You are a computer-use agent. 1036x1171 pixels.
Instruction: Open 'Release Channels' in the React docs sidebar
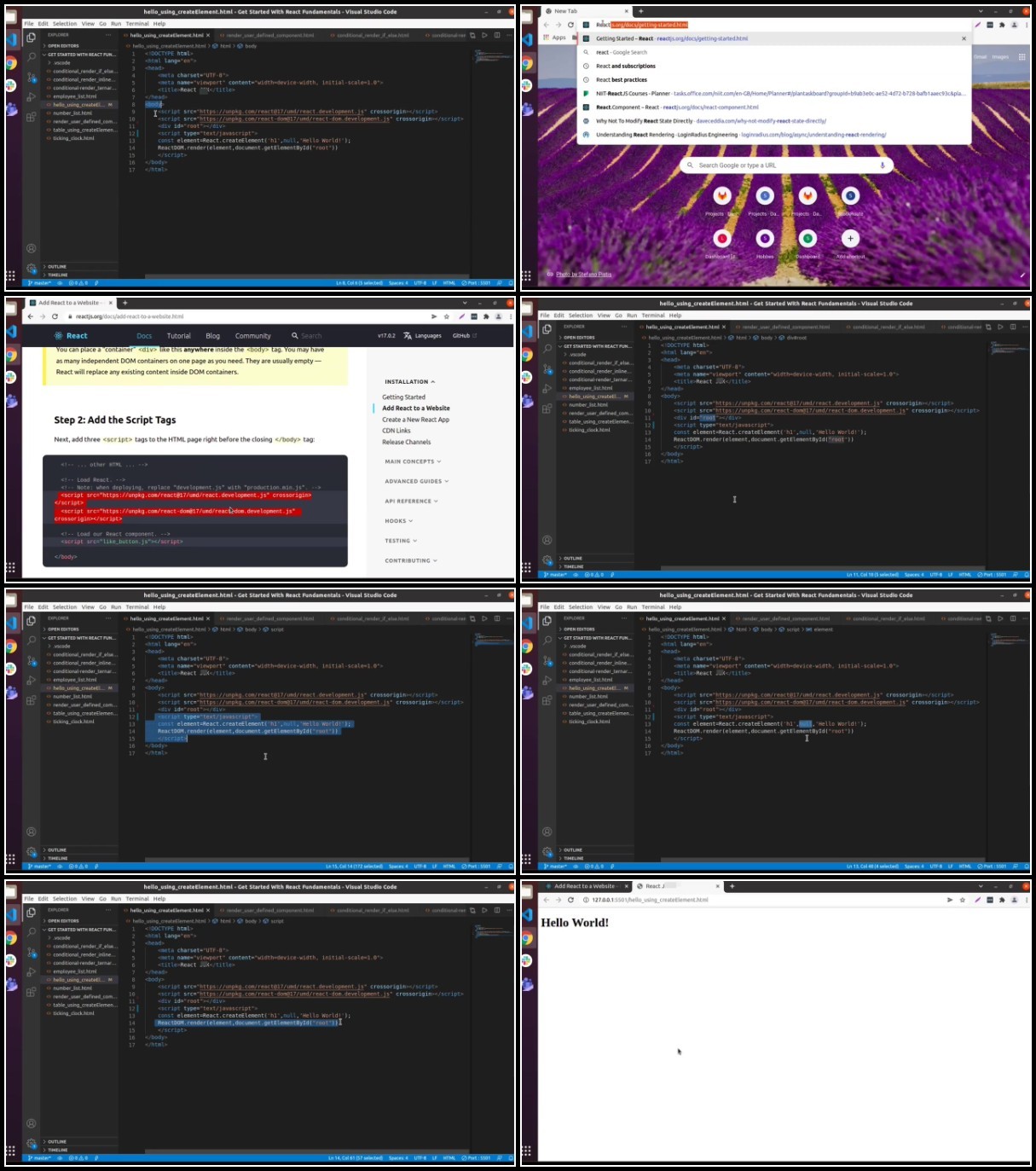coord(407,442)
